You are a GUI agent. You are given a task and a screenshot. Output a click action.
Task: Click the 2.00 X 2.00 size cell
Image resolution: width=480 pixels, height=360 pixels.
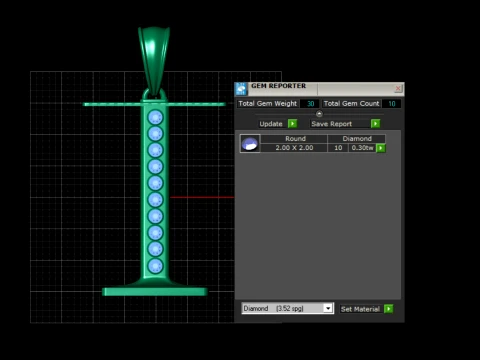pyautogui.click(x=294, y=148)
